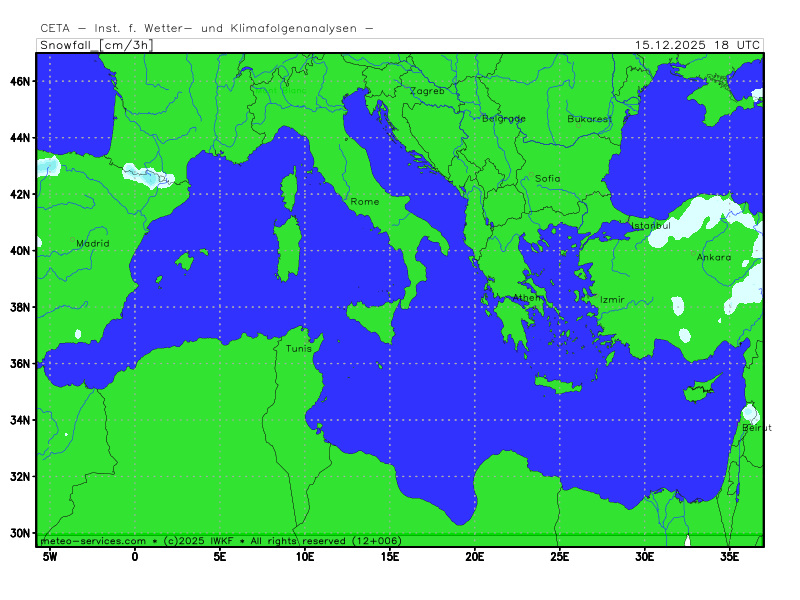Image resolution: width=800 pixels, height=600 pixels.
Task: Click the 20E longitude axis label
Action: click(474, 556)
